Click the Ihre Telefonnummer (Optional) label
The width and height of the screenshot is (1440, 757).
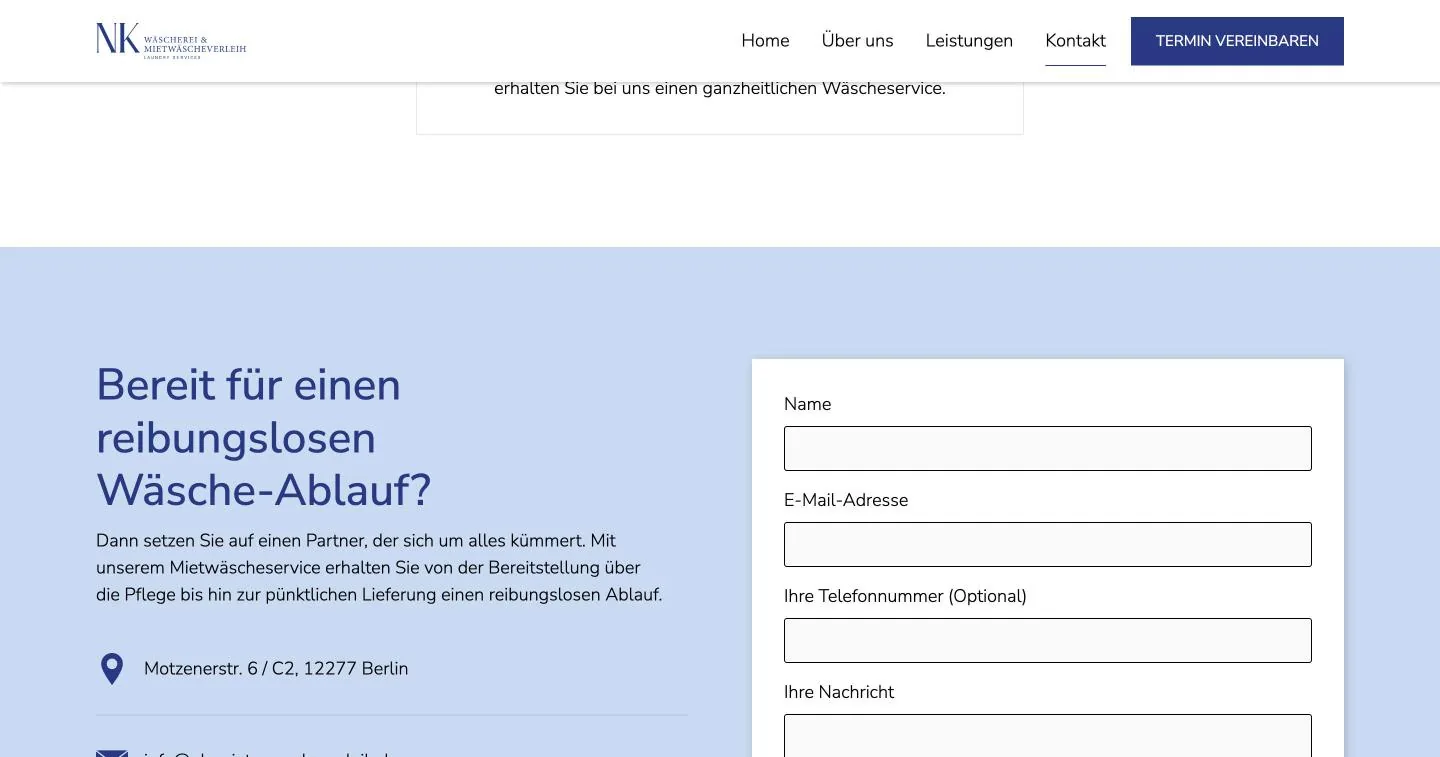[x=905, y=596]
